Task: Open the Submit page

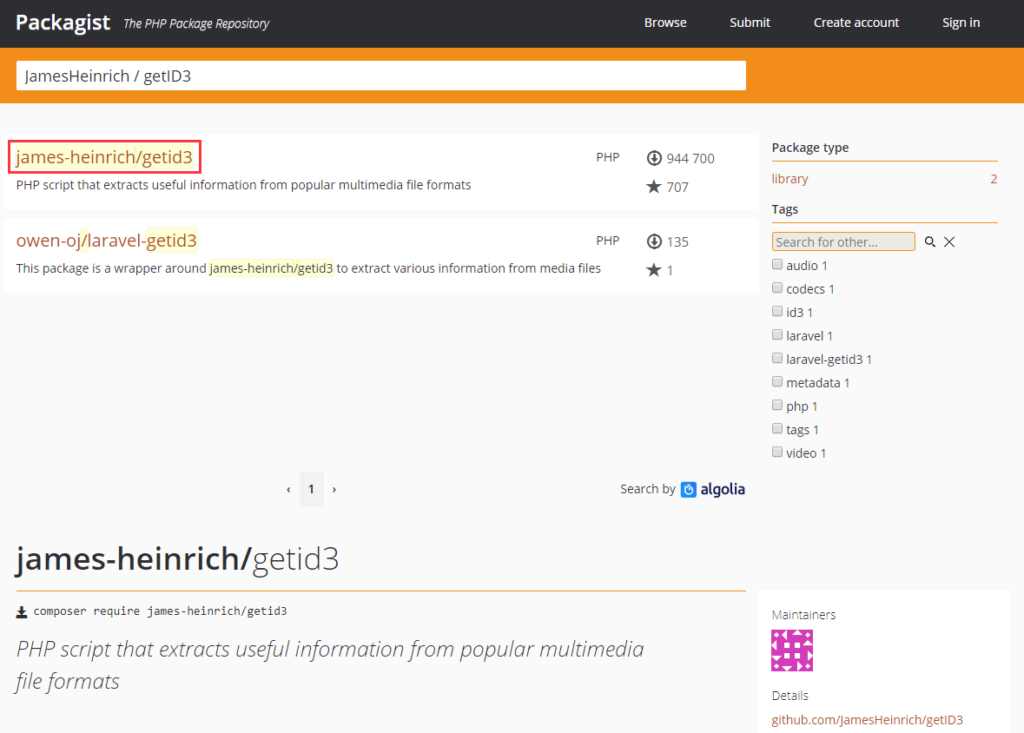Action: pyautogui.click(x=750, y=23)
